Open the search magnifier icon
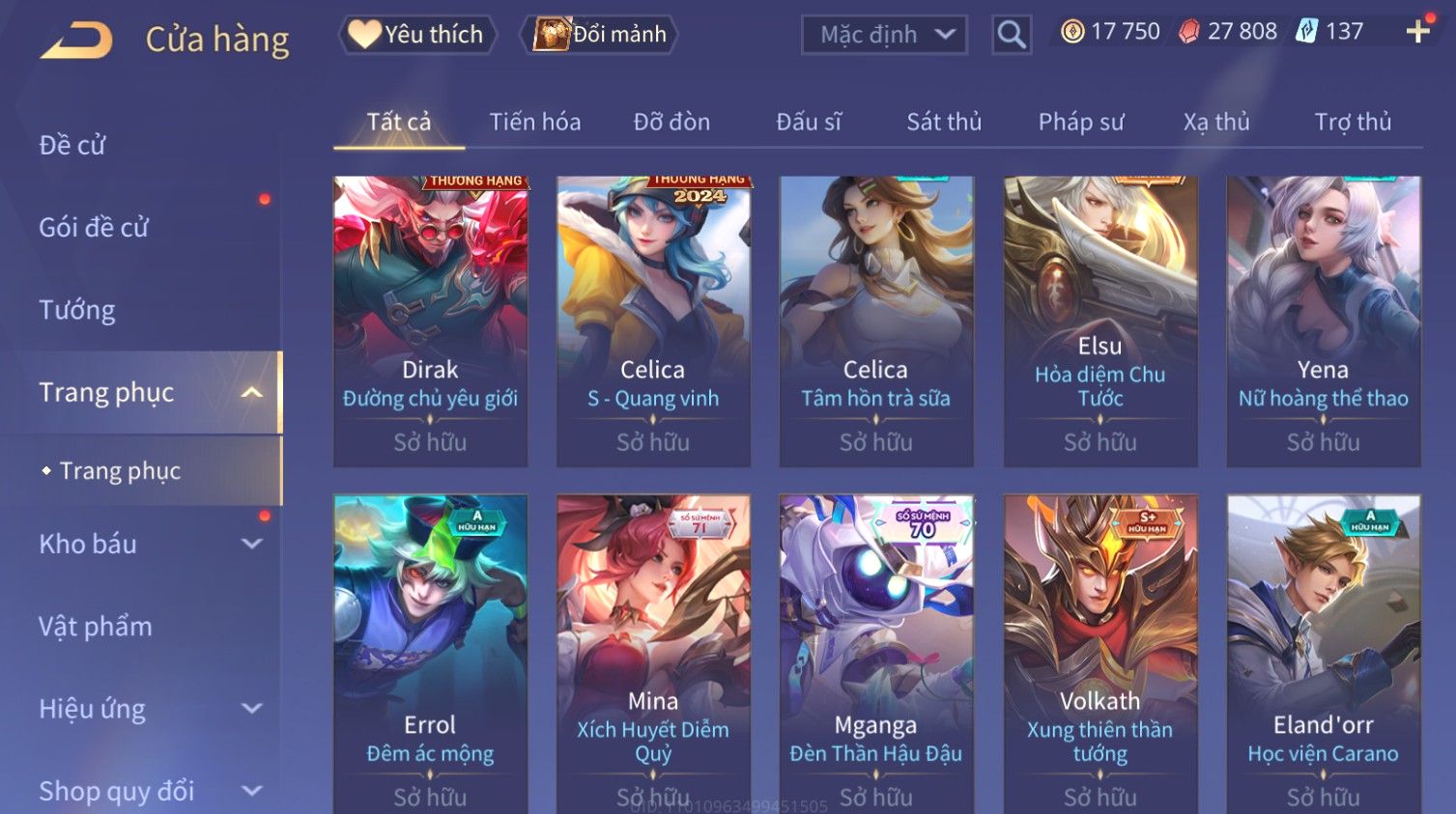 1012,35
